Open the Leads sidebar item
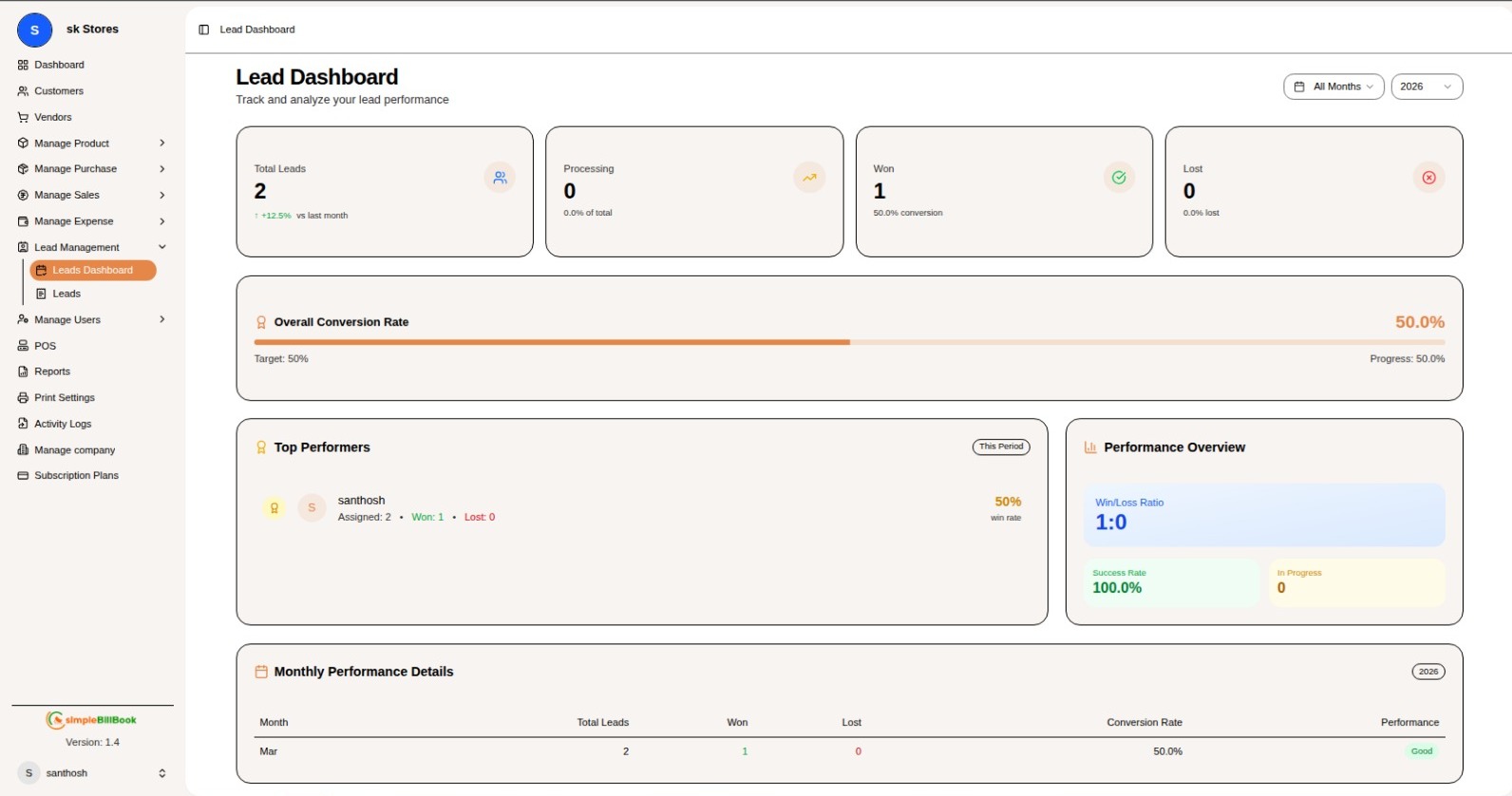The height and width of the screenshot is (796, 1512). click(x=66, y=294)
